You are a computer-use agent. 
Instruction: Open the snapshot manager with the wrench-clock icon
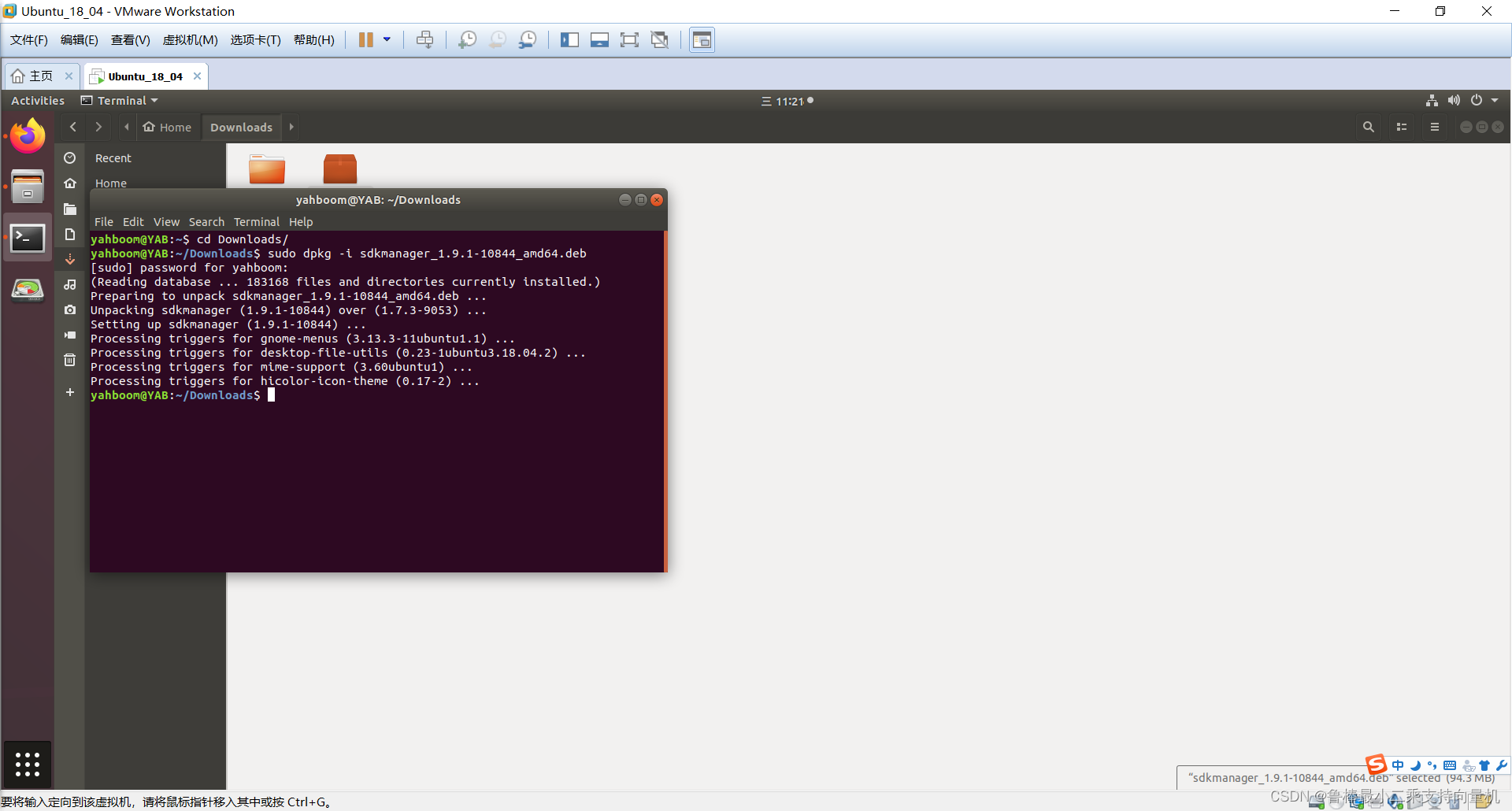point(528,40)
